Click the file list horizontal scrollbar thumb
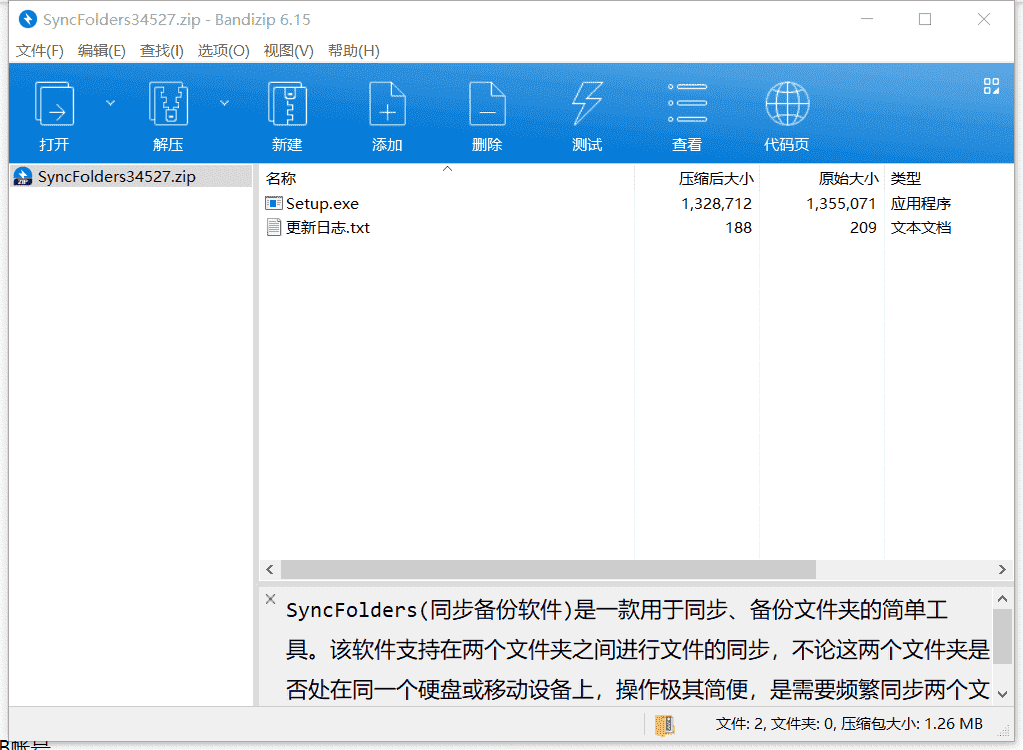 click(548, 569)
